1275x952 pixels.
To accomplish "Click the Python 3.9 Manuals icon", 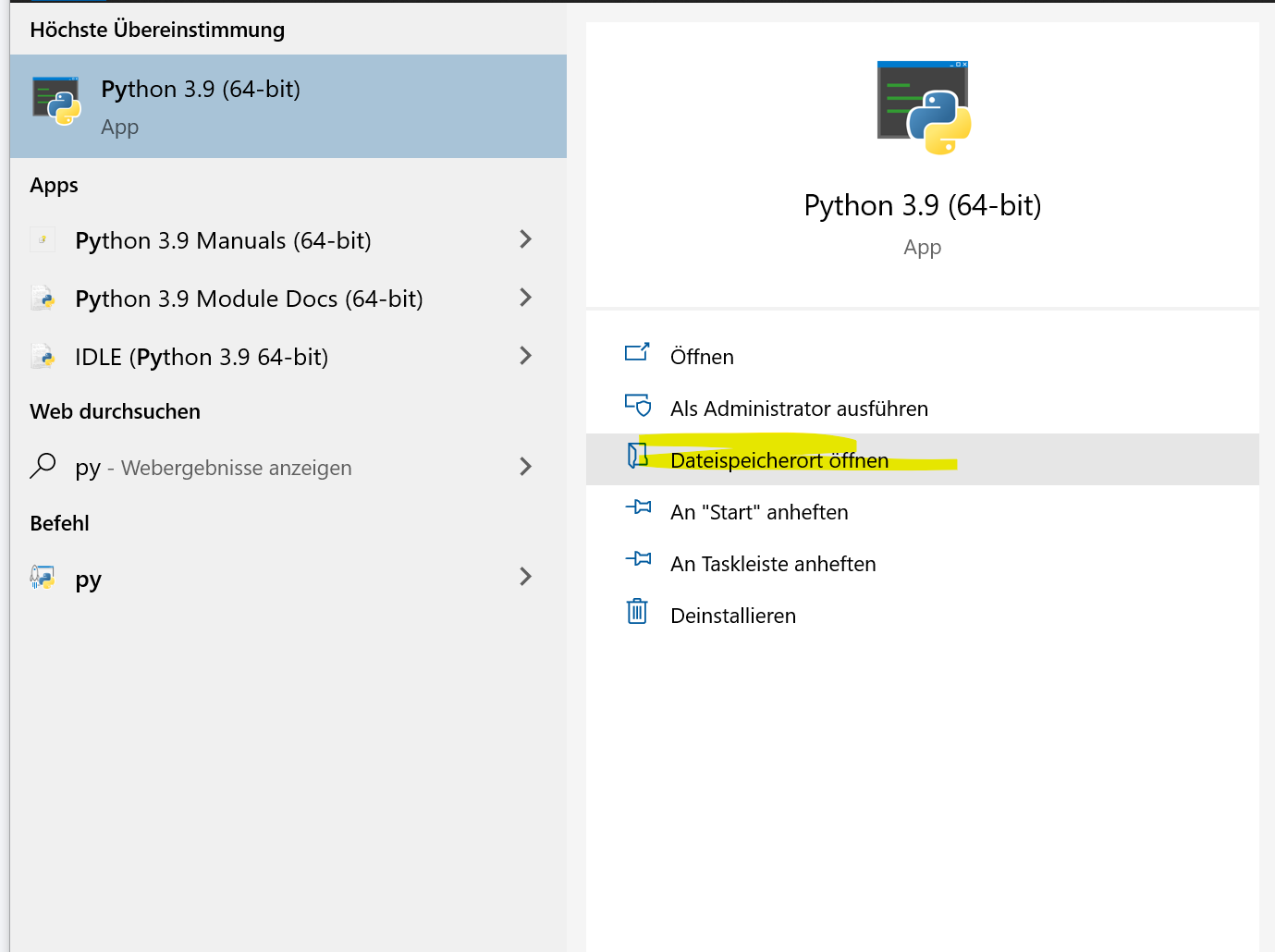I will (43, 240).
